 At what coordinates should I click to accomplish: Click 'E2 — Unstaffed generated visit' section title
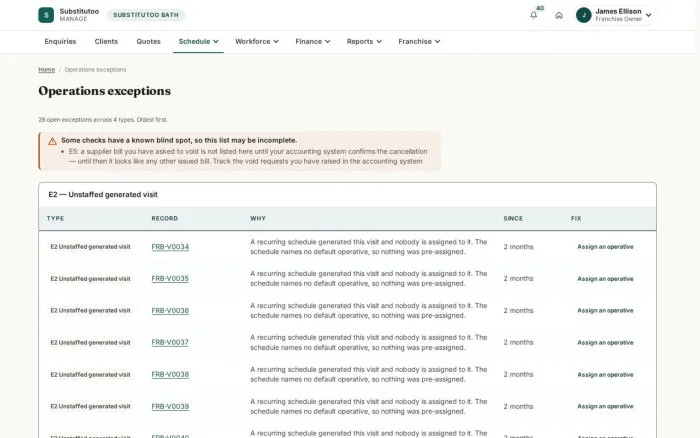103,195
